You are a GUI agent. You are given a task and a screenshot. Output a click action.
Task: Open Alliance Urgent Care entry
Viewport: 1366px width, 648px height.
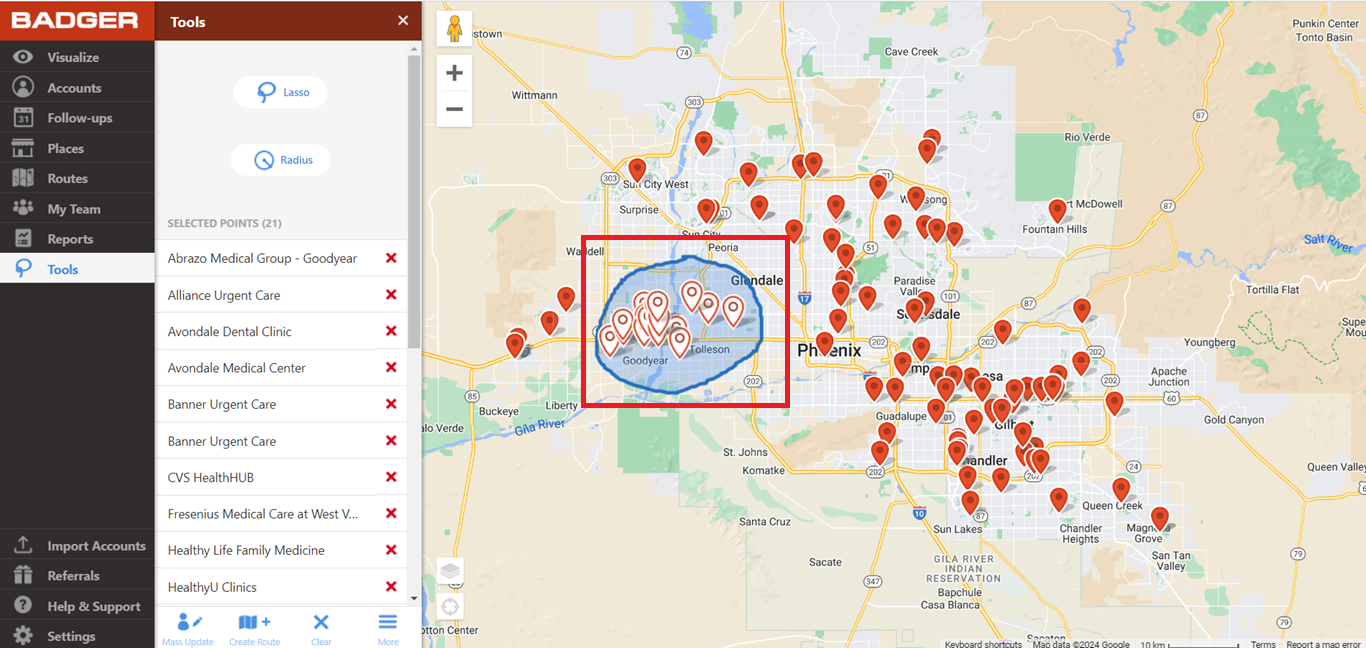(224, 295)
